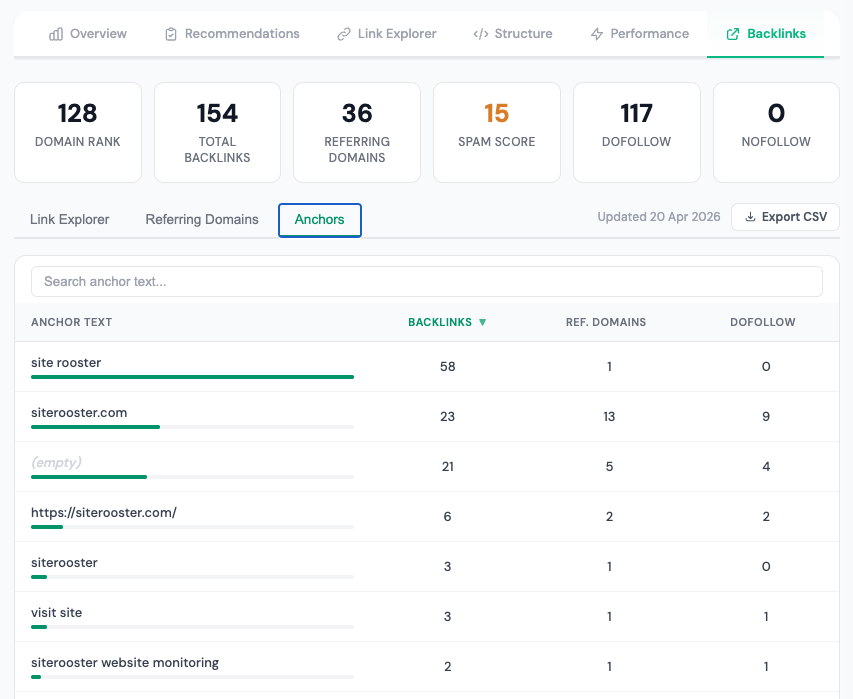Open the Link Explorer sub-tab
853x699 pixels.
70,219
